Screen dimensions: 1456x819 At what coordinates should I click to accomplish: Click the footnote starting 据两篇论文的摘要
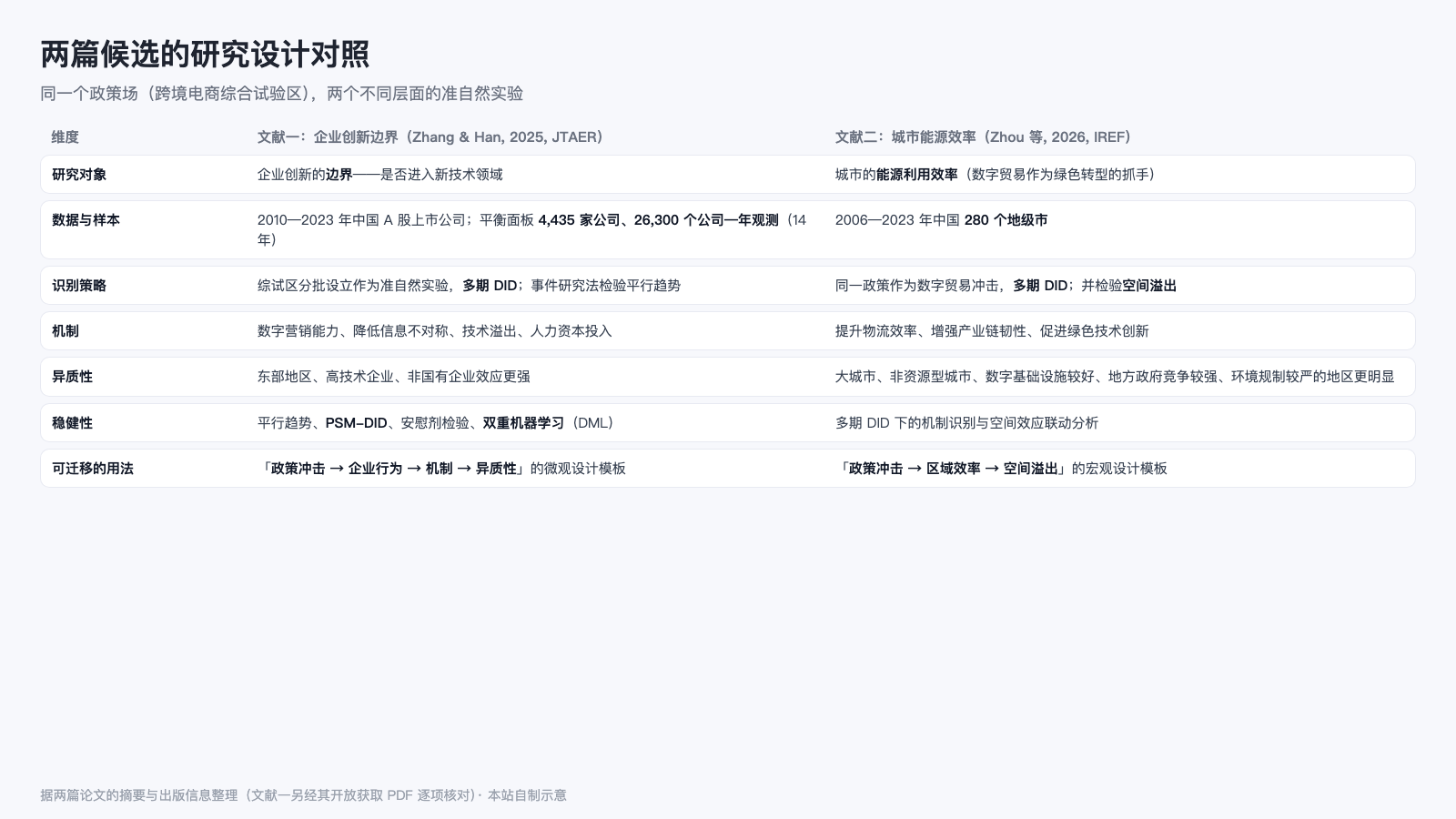point(303,795)
